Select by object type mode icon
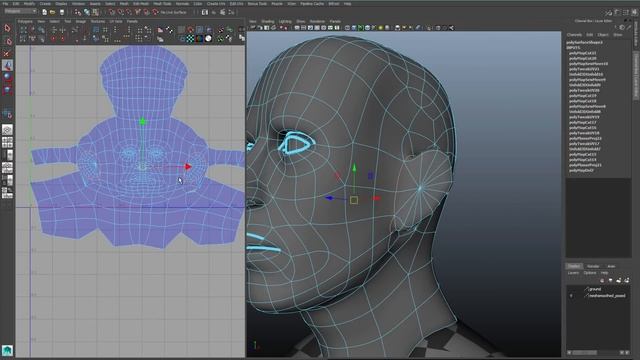The width and height of the screenshot is (640, 360). (87, 12)
